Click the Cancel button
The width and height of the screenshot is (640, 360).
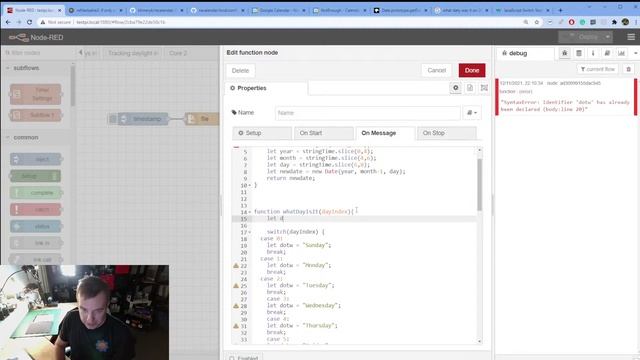tap(436, 70)
